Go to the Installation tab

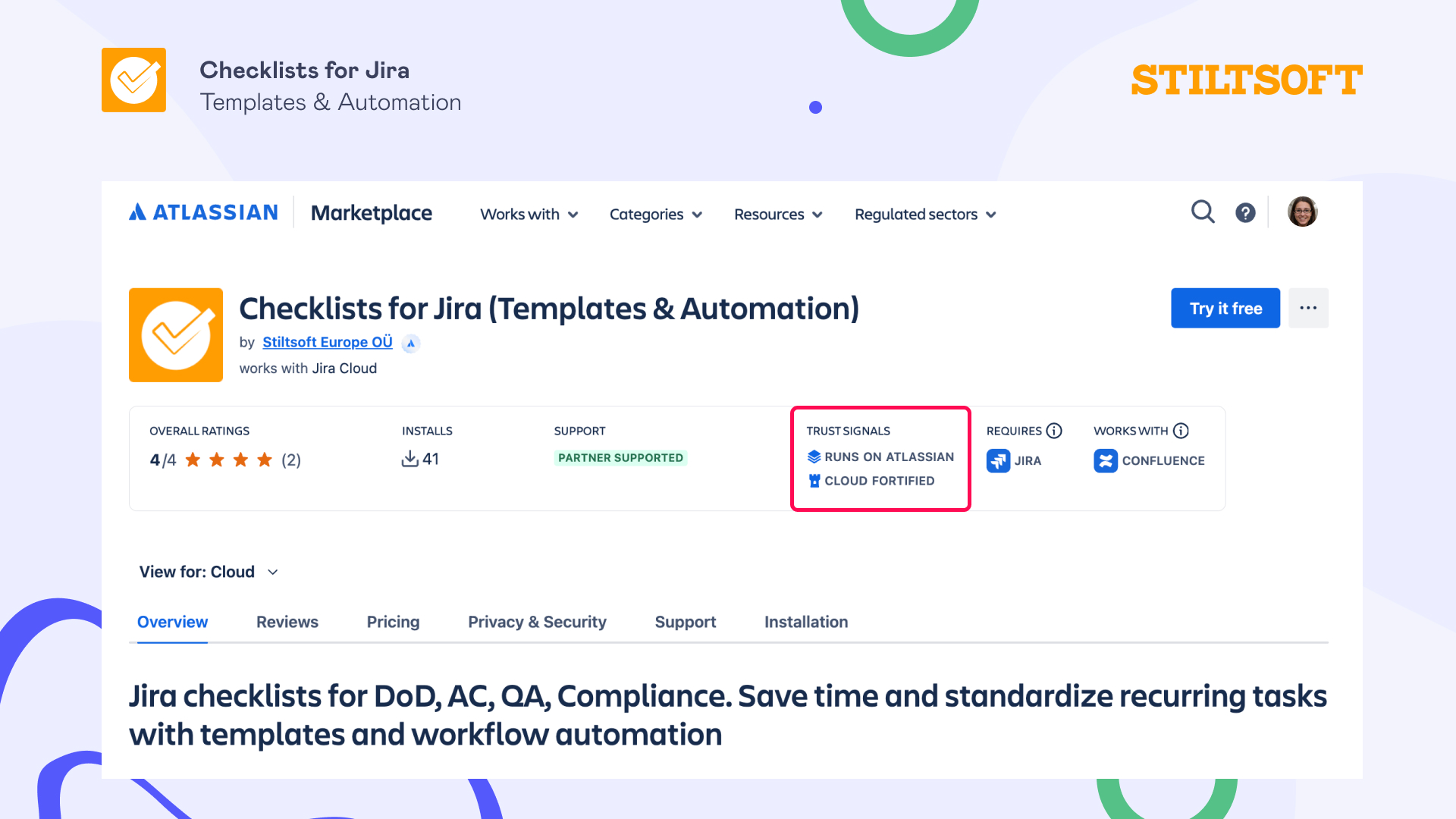point(806,622)
